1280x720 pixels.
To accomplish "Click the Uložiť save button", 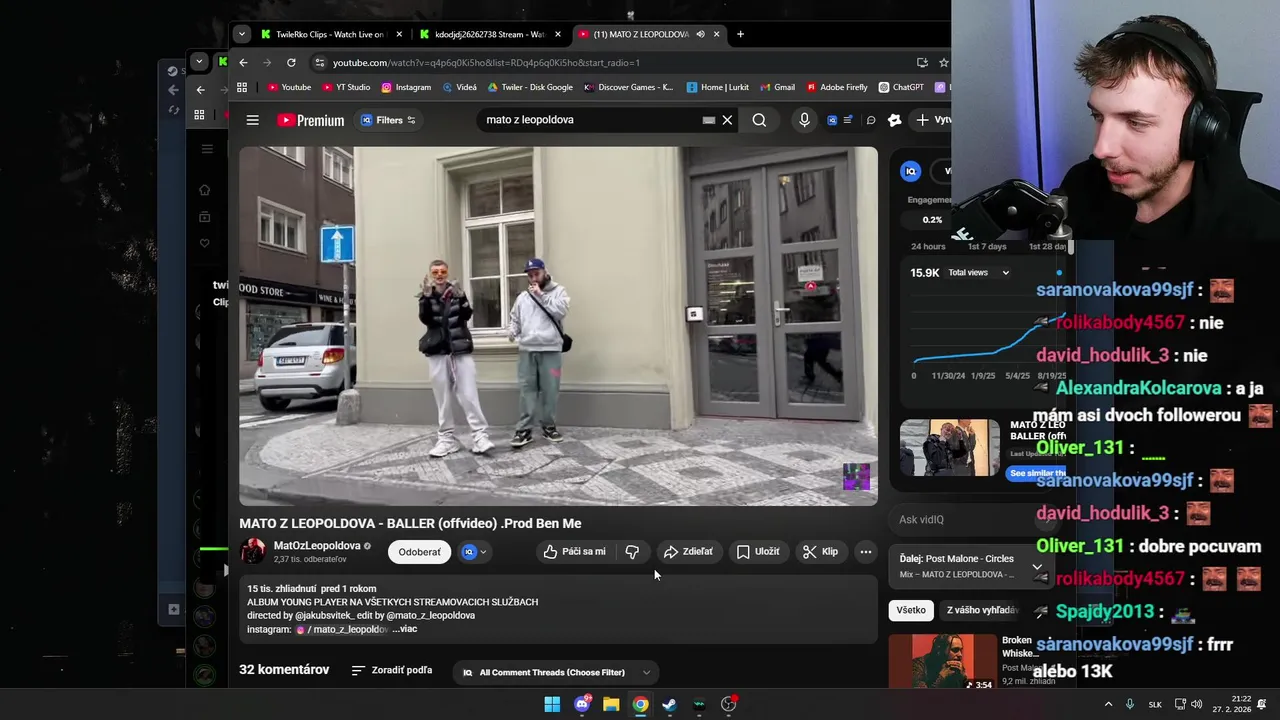I will tap(757, 552).
